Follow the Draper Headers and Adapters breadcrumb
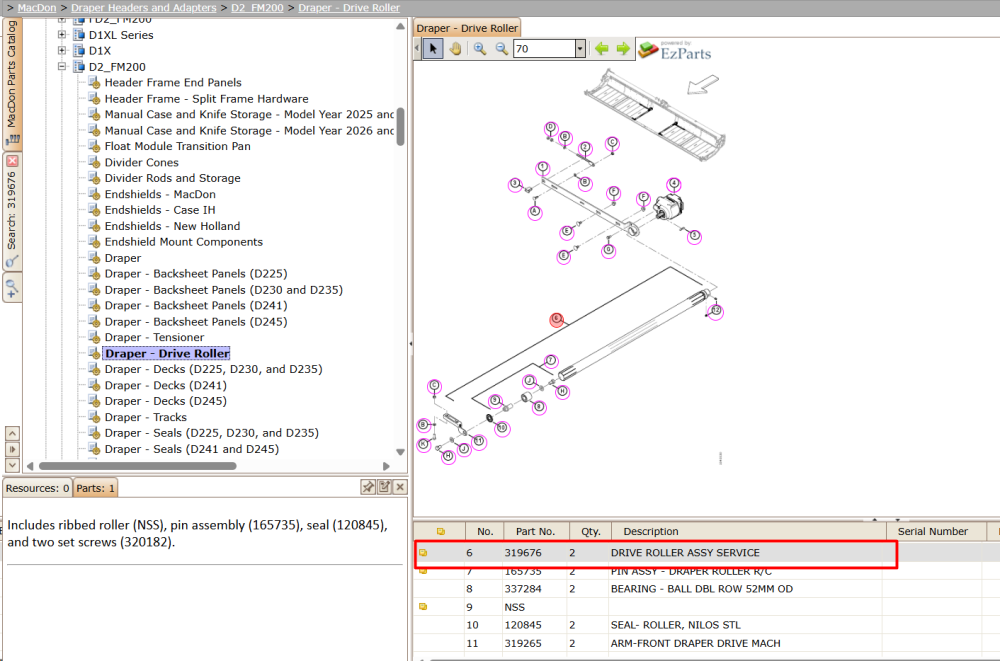 (143, 8)
